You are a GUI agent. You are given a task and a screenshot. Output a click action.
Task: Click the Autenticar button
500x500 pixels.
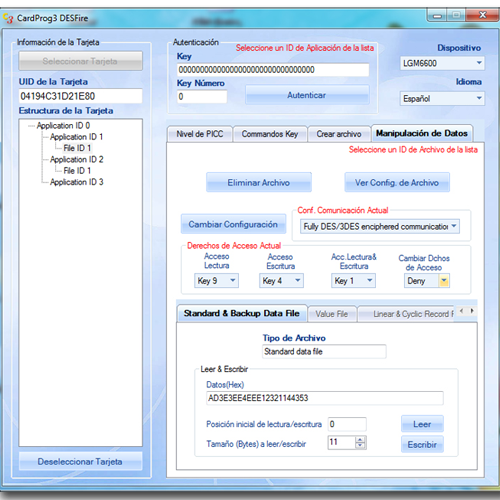[x=307, y=95]
